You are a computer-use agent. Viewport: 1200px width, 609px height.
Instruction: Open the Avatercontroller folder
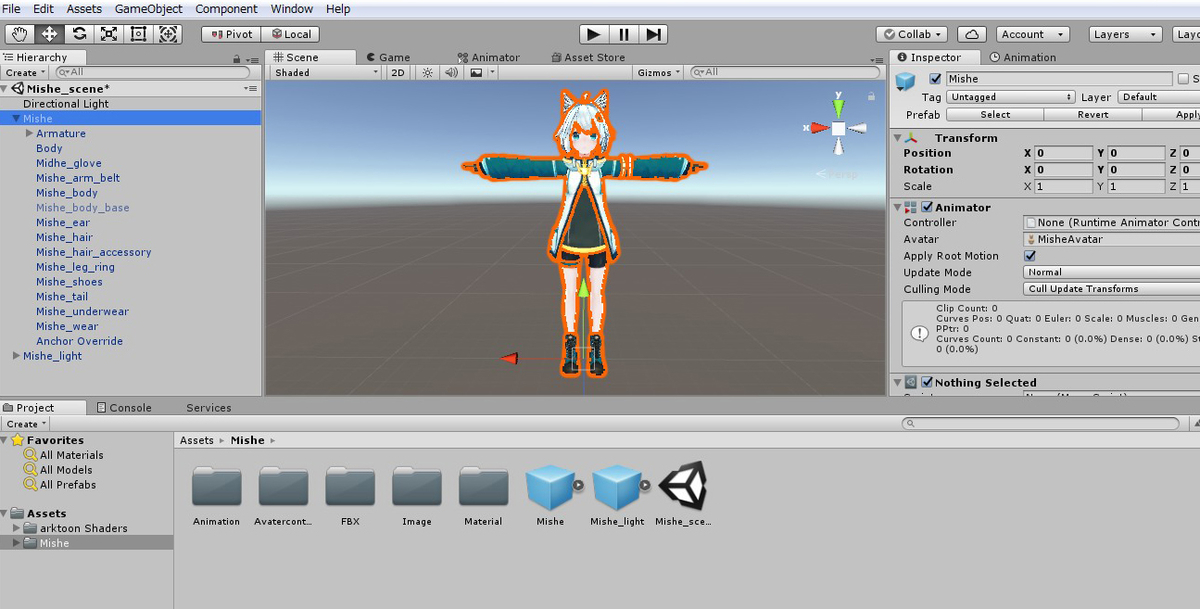(x=283, y=487)
